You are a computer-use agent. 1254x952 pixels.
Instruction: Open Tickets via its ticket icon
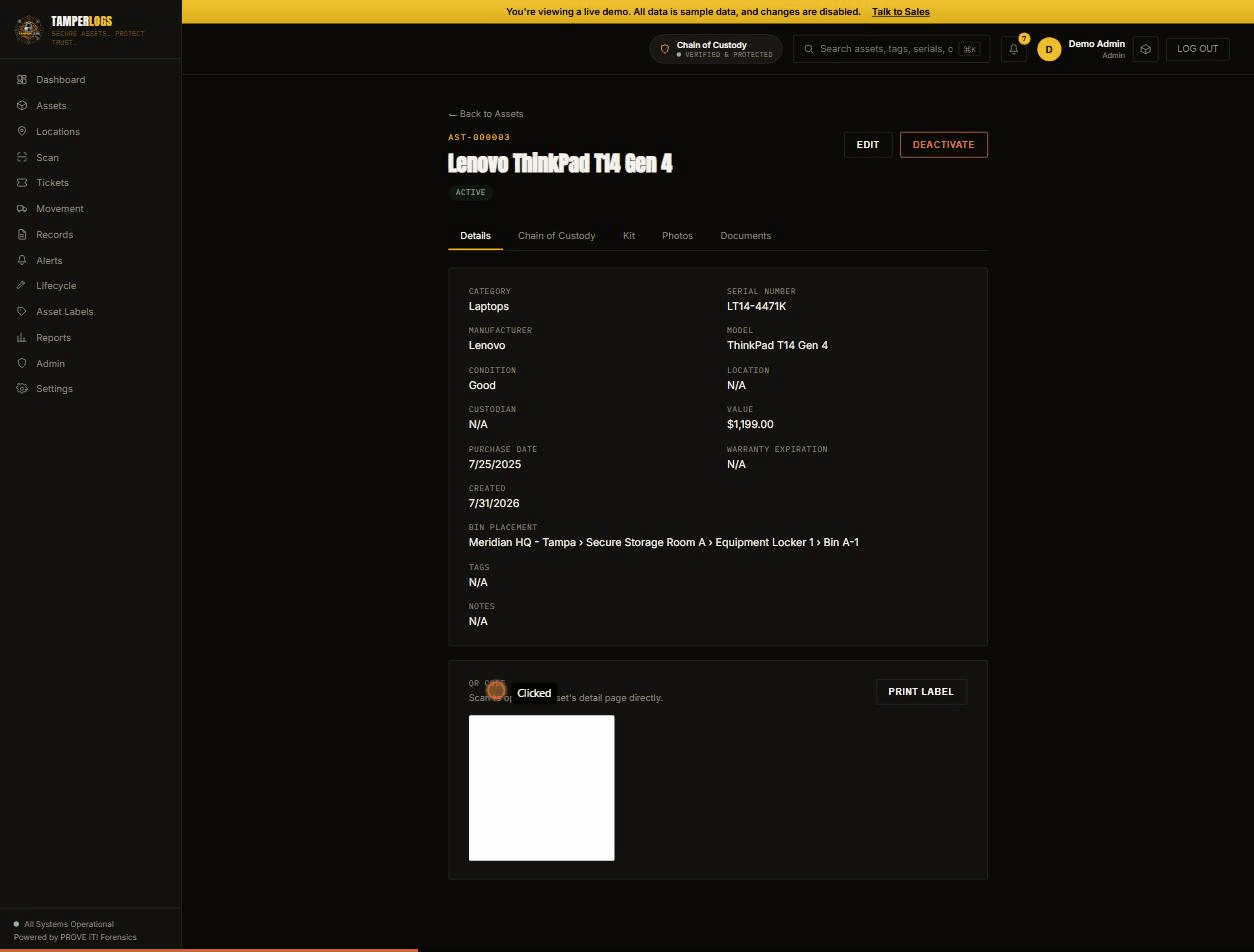(22, 183)
